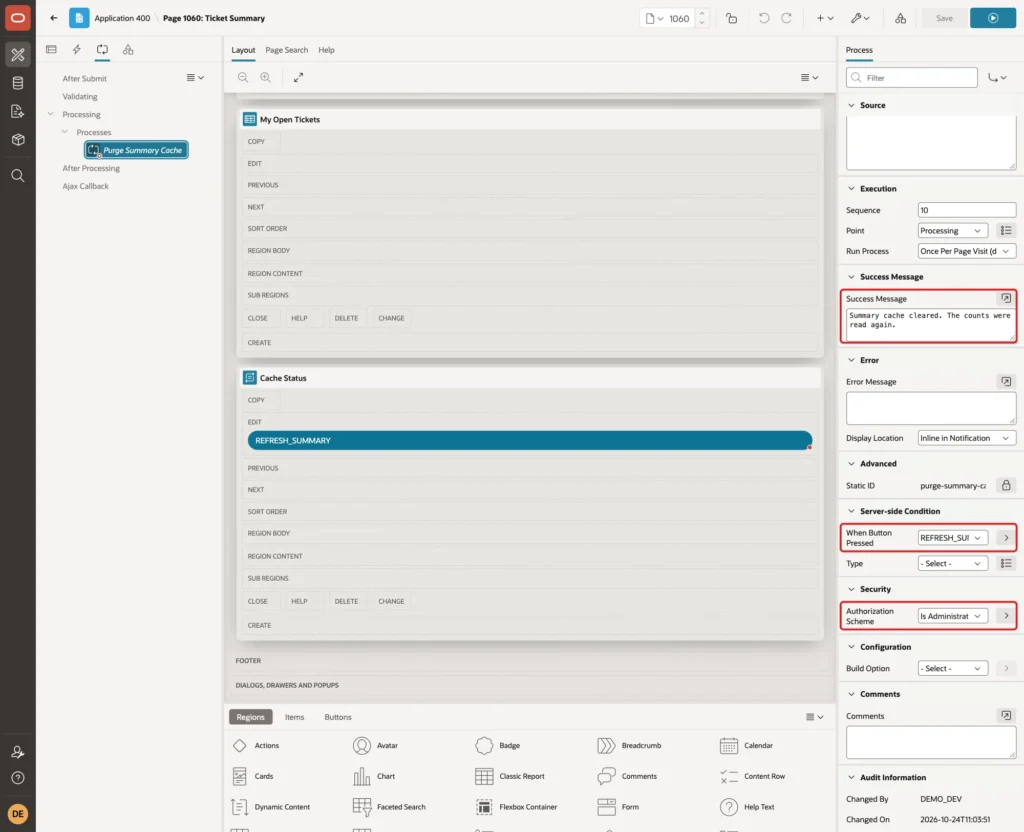This screenshot has height=832, width=1024.
Task: Open Shared Components toolbar icon
Action: [x=900, y=18]
